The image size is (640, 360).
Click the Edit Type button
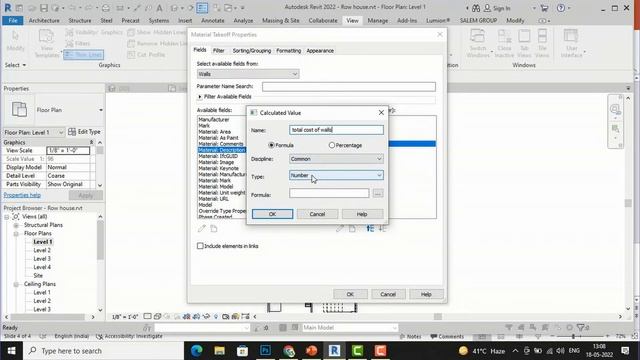84,132
